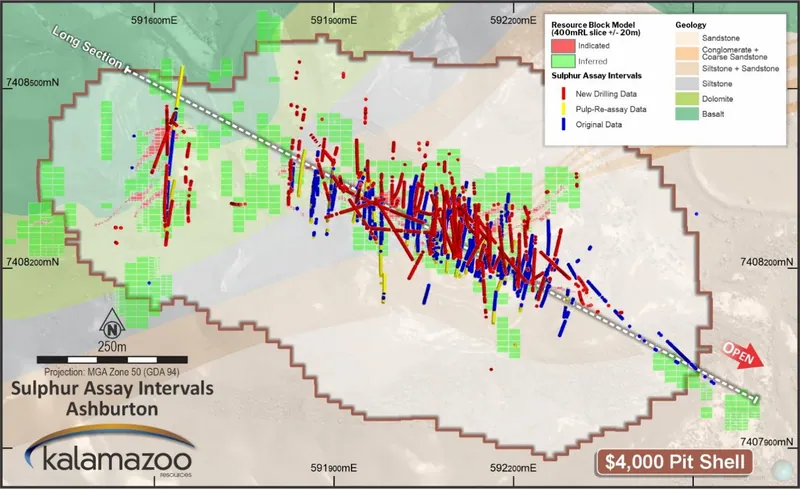This screenshot has width=800, height=489.
Task: Click the Conglomerate + Coarse Sandstone swatch
Action: (687, 54)
